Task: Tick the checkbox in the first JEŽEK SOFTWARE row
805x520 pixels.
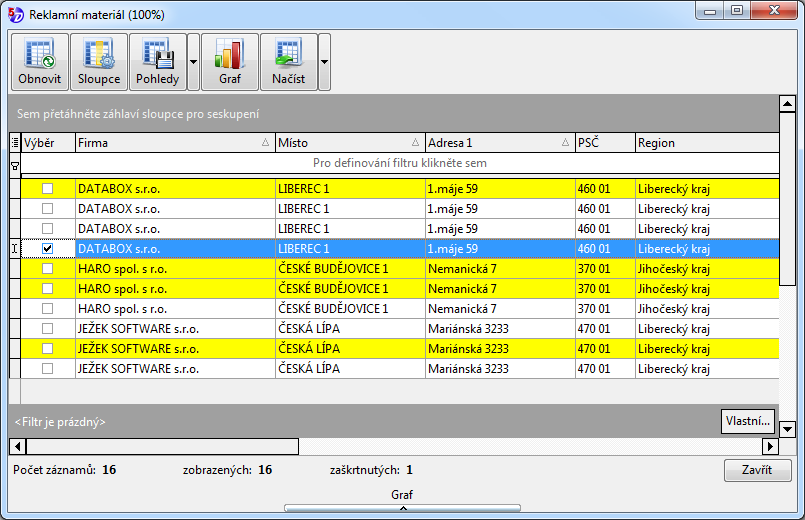Action: click(47, 329)
